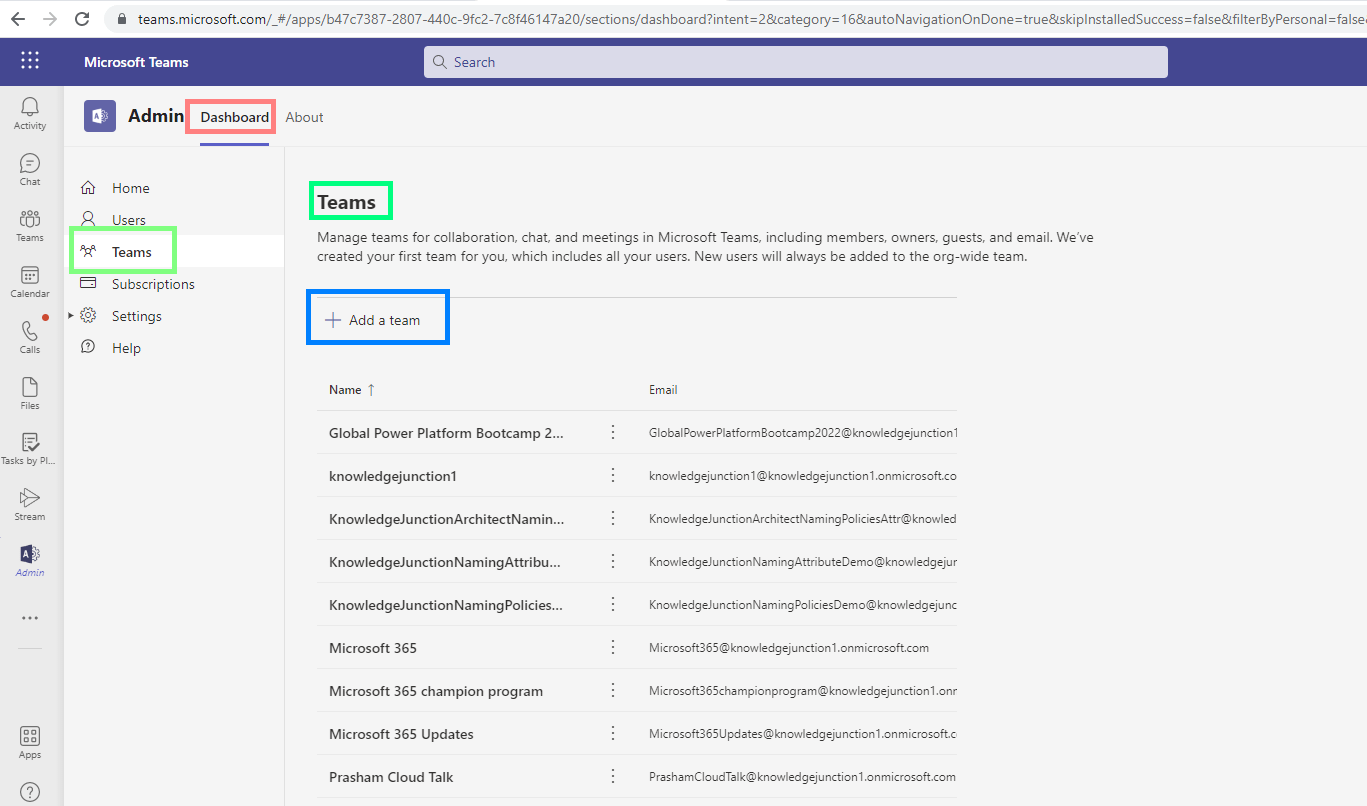1367x806 pixels.
Task: Sort teams by Name column header
Action: 351,390
